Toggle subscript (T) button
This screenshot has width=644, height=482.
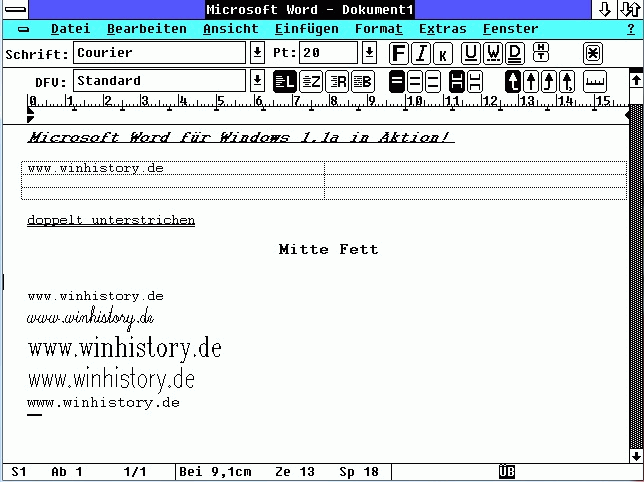pos(541,57)
